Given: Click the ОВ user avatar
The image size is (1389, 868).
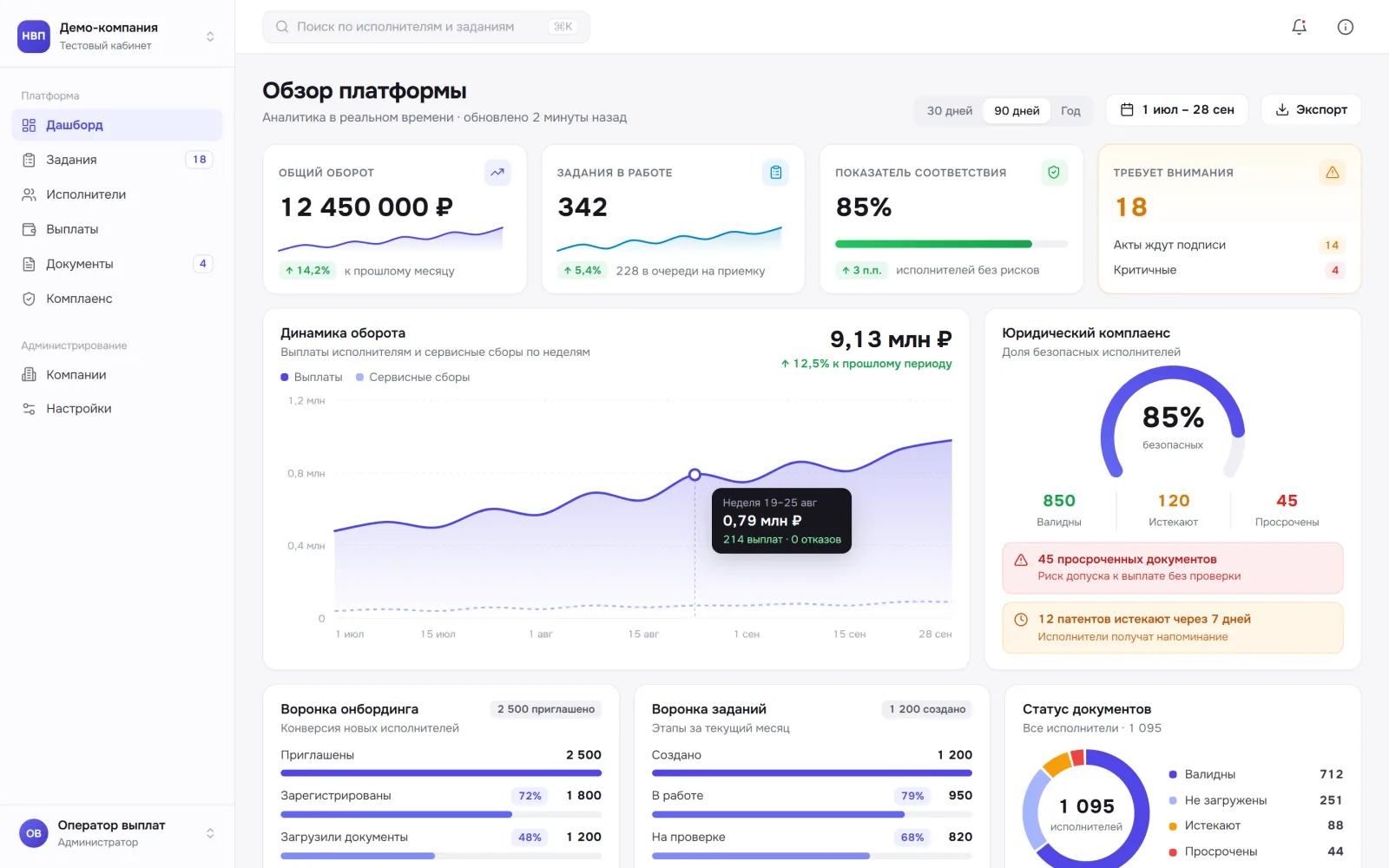Looking at the screenshot, I should pos(34,833).
